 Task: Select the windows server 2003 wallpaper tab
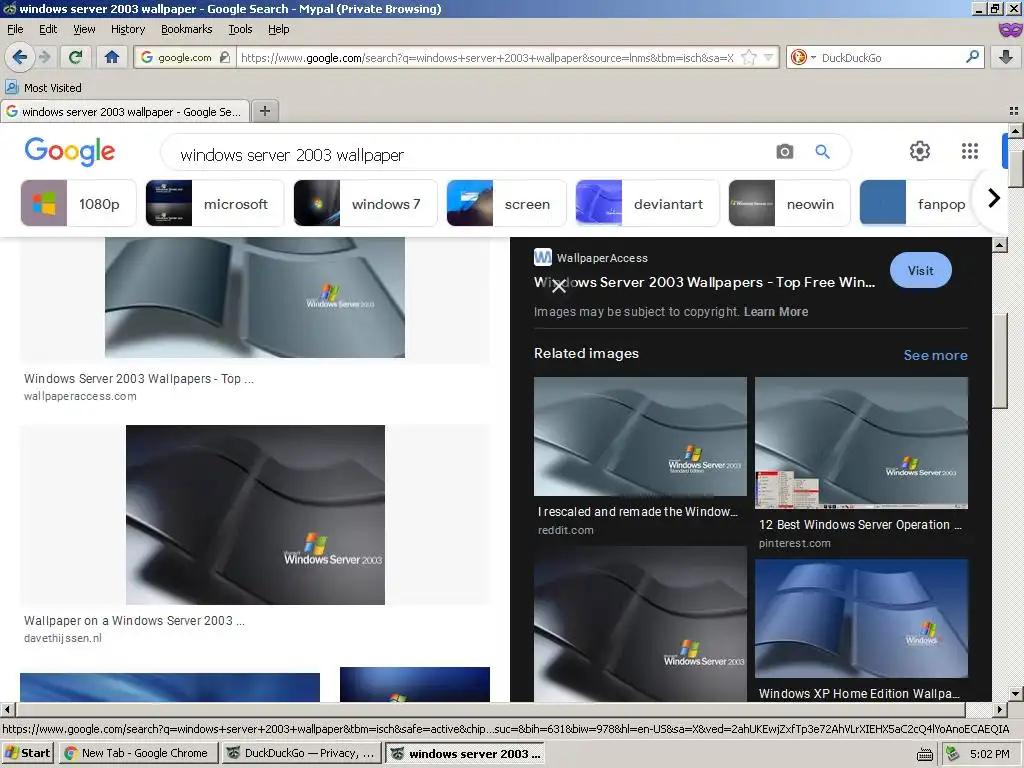(125, 112)
